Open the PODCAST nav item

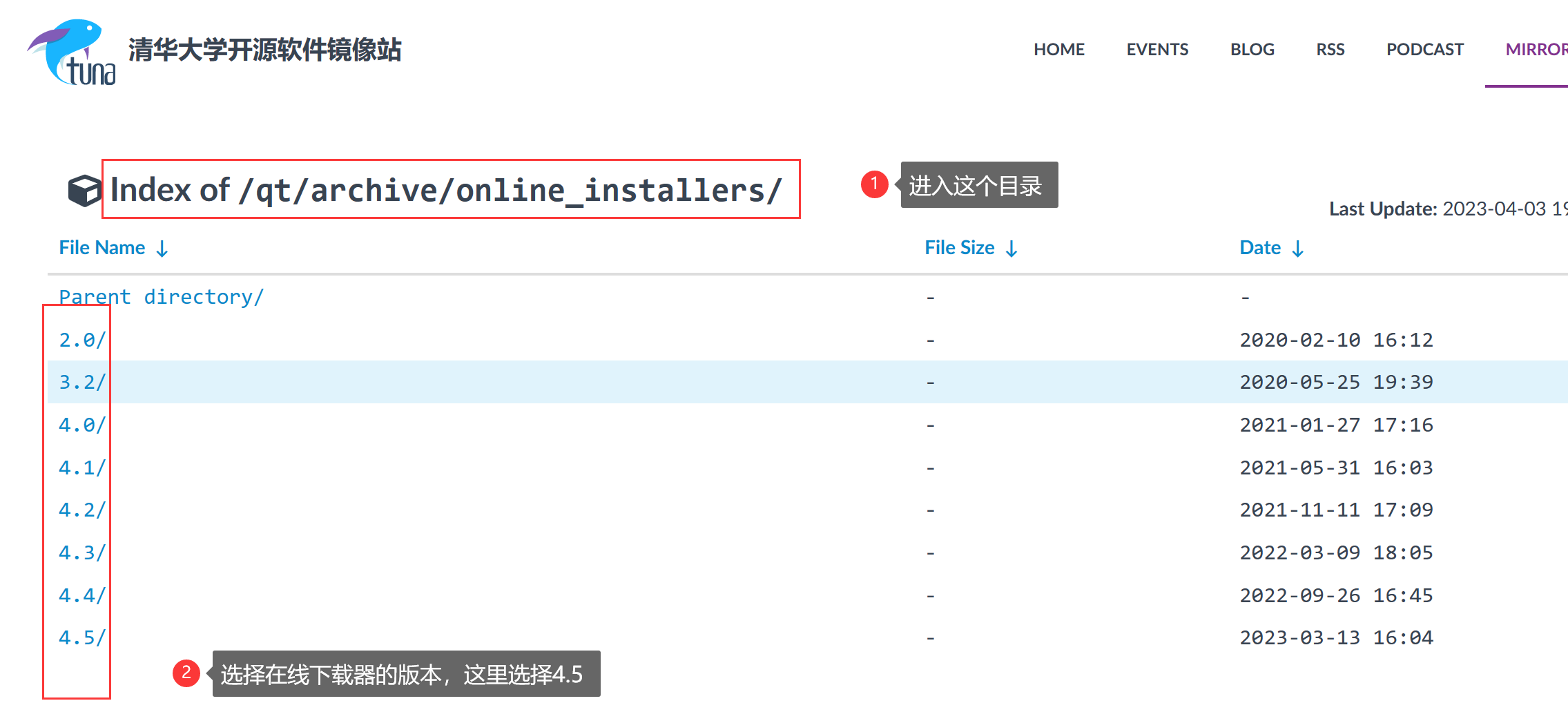[x=1425, y=50]
